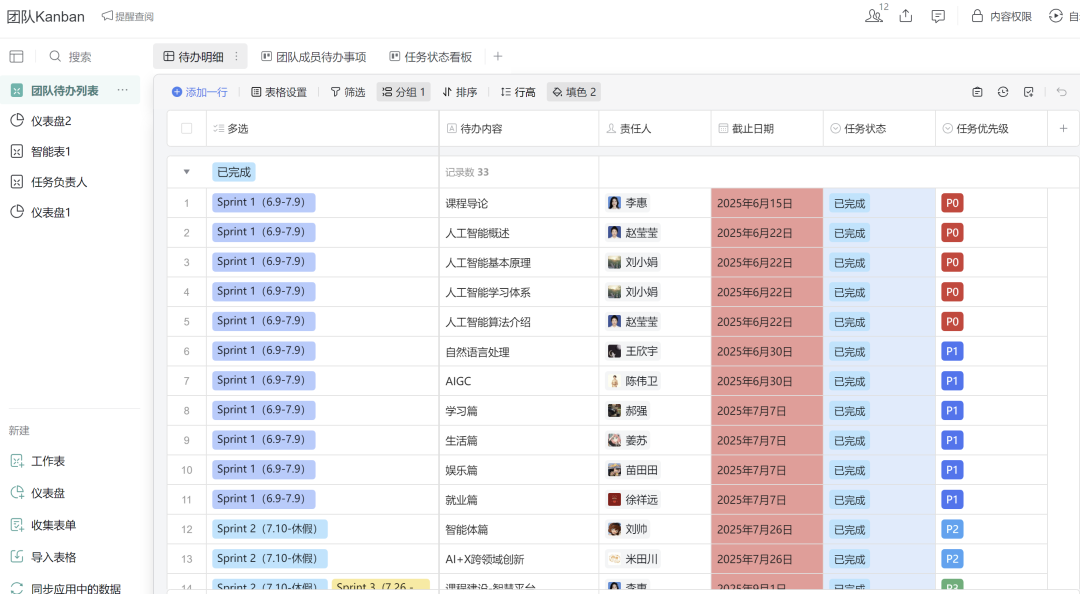This screenshot has width=1080, height=594.
Task: Switch to the 团队成员待办事项 tab
Action: (313, 57)
